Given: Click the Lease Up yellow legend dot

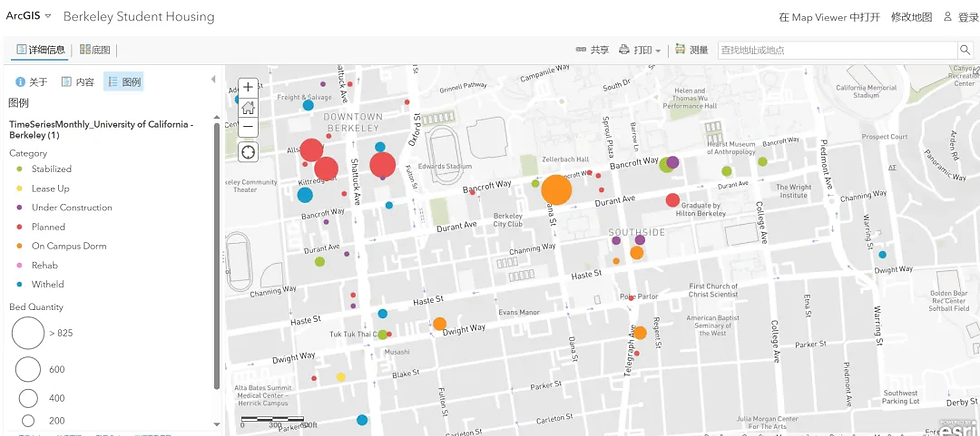Looking at the screenshot, I should [x=19, y=189].
